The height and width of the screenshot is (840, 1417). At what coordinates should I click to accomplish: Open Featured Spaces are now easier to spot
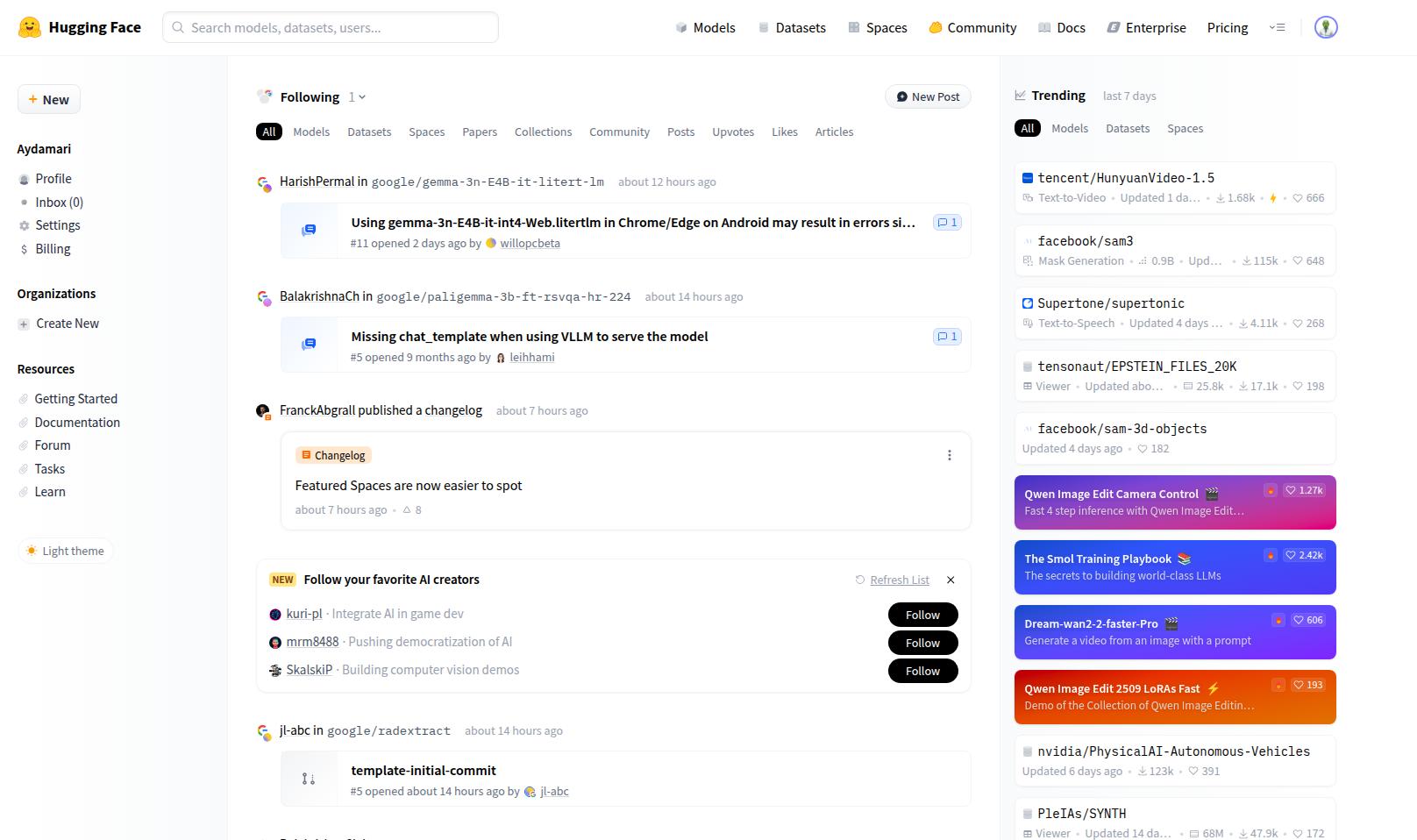pos(409,486)
